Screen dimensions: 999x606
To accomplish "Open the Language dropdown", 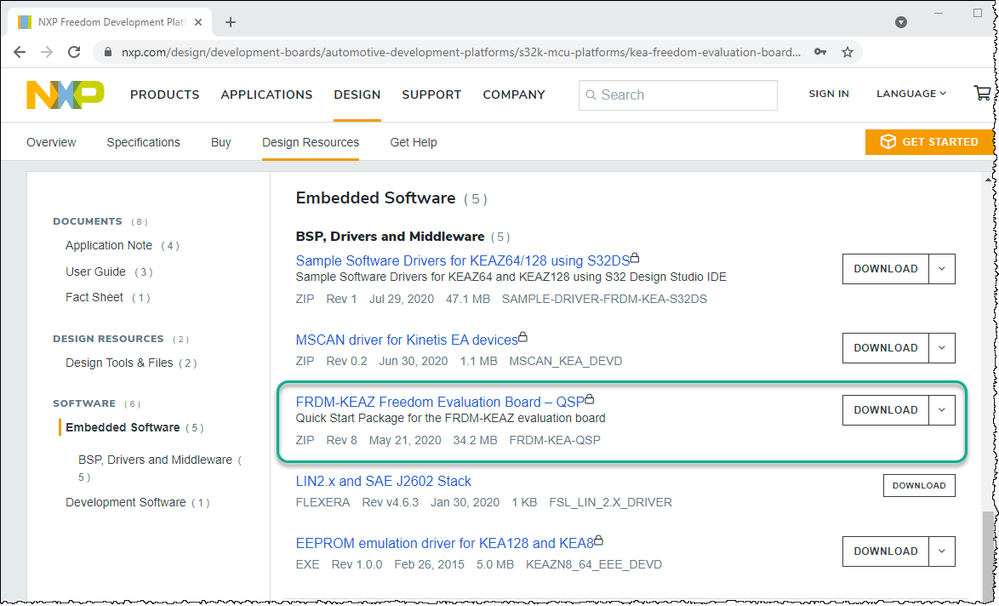I will tap(911, 94).
